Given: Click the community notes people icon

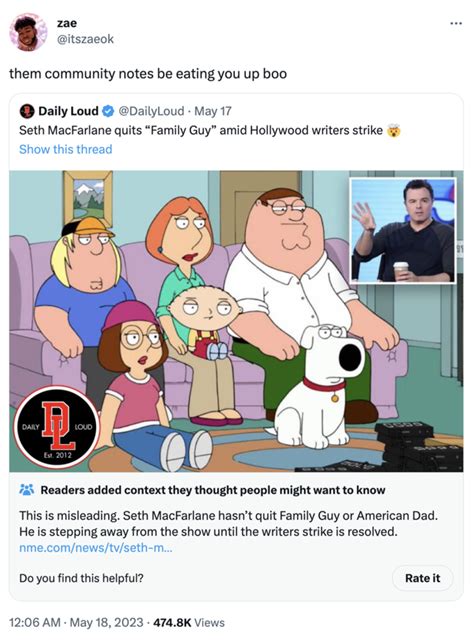Looking at the screenshot, I should (27, 490).
